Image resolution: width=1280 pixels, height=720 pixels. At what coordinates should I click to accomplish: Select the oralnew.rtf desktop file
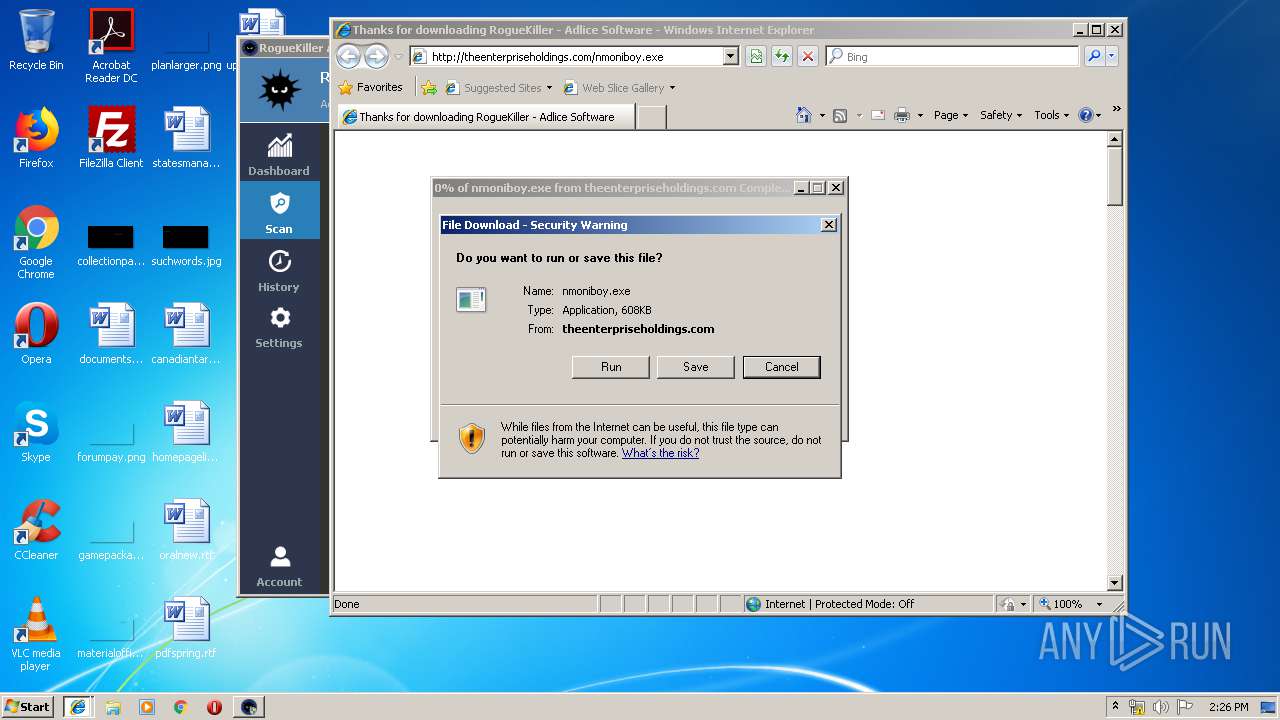[x=186, y=530]
